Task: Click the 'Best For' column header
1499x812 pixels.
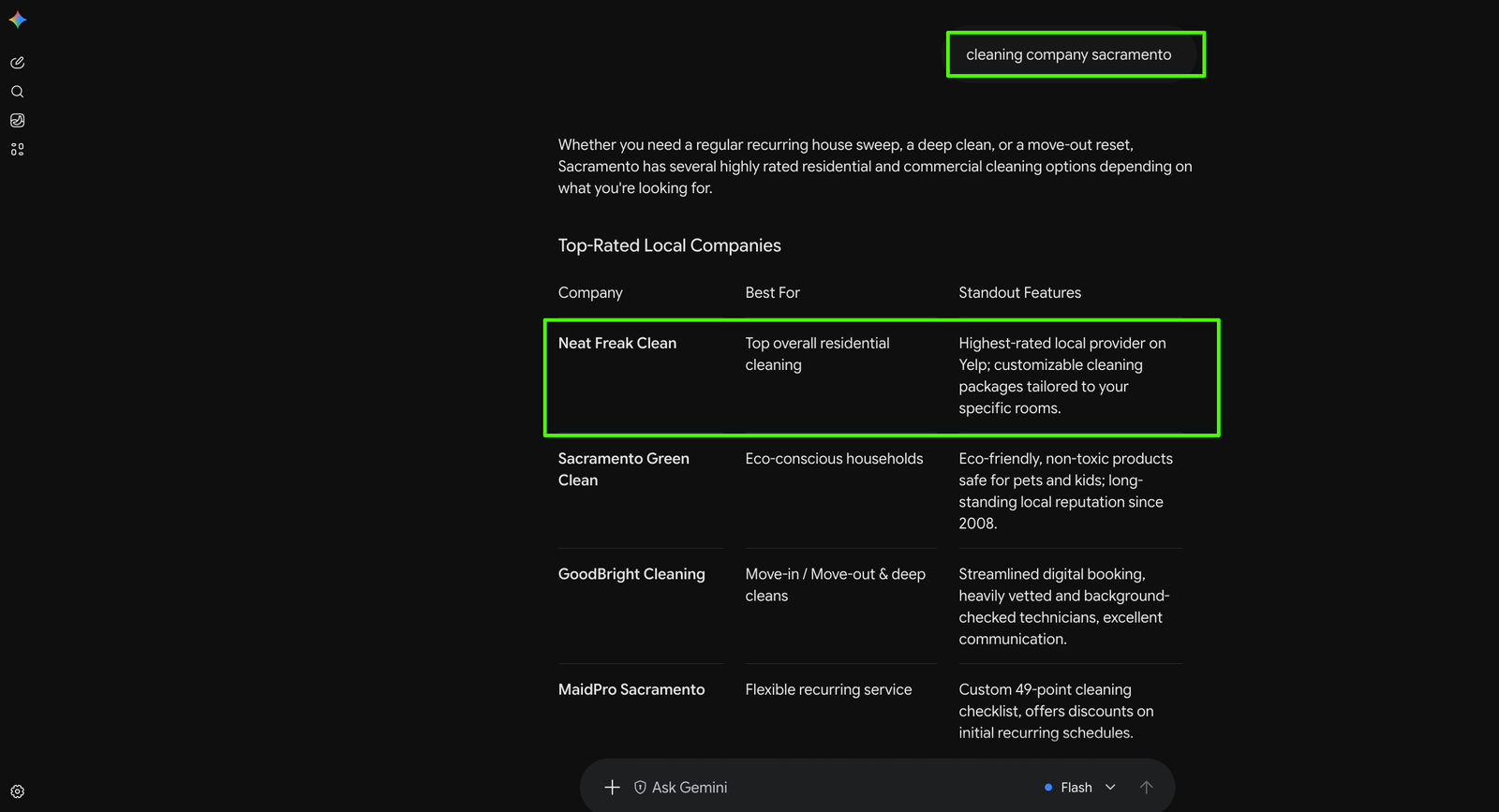Action: (x=773, y=293)
